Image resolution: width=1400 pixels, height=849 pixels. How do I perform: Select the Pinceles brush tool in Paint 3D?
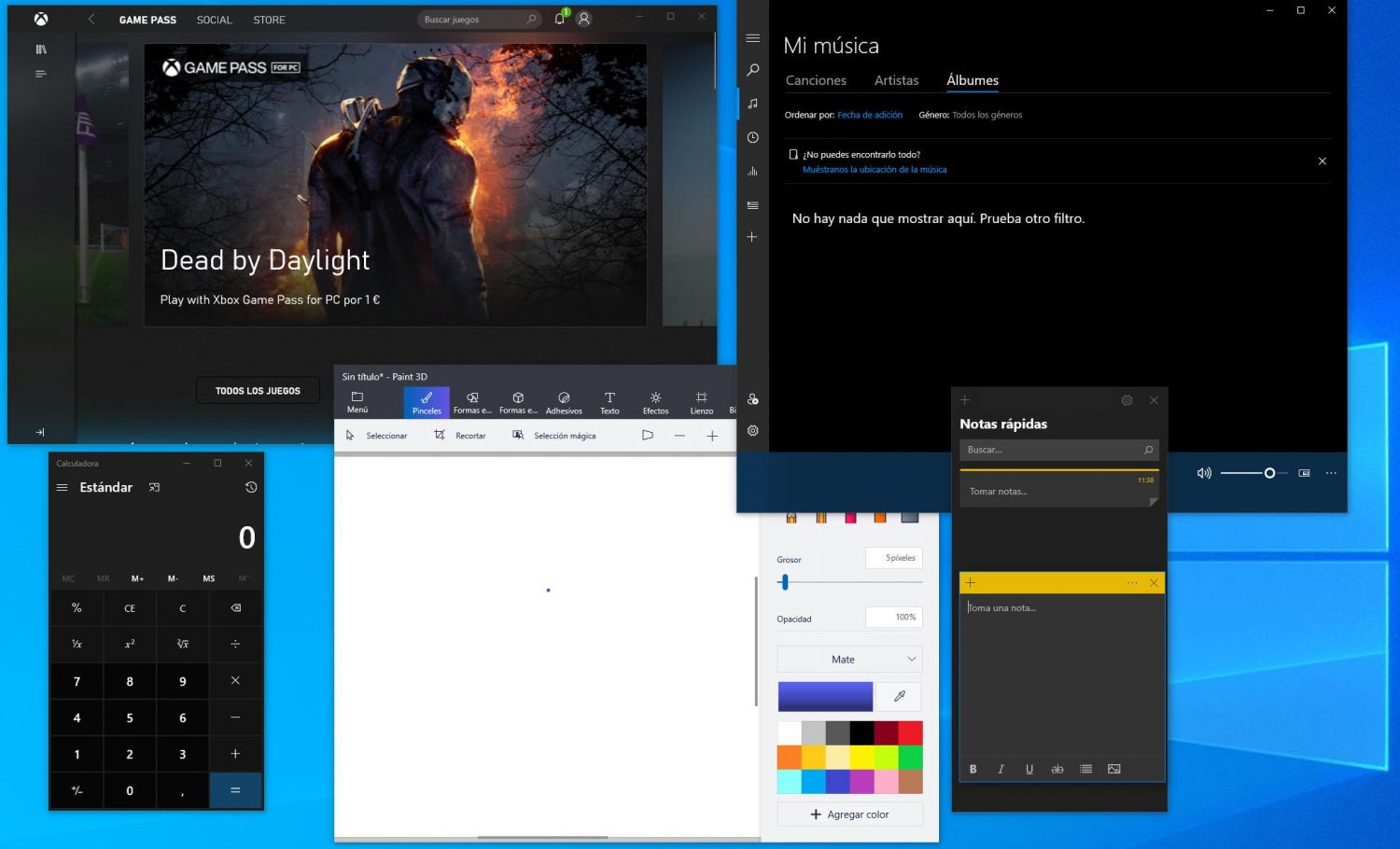click(427, 402)
